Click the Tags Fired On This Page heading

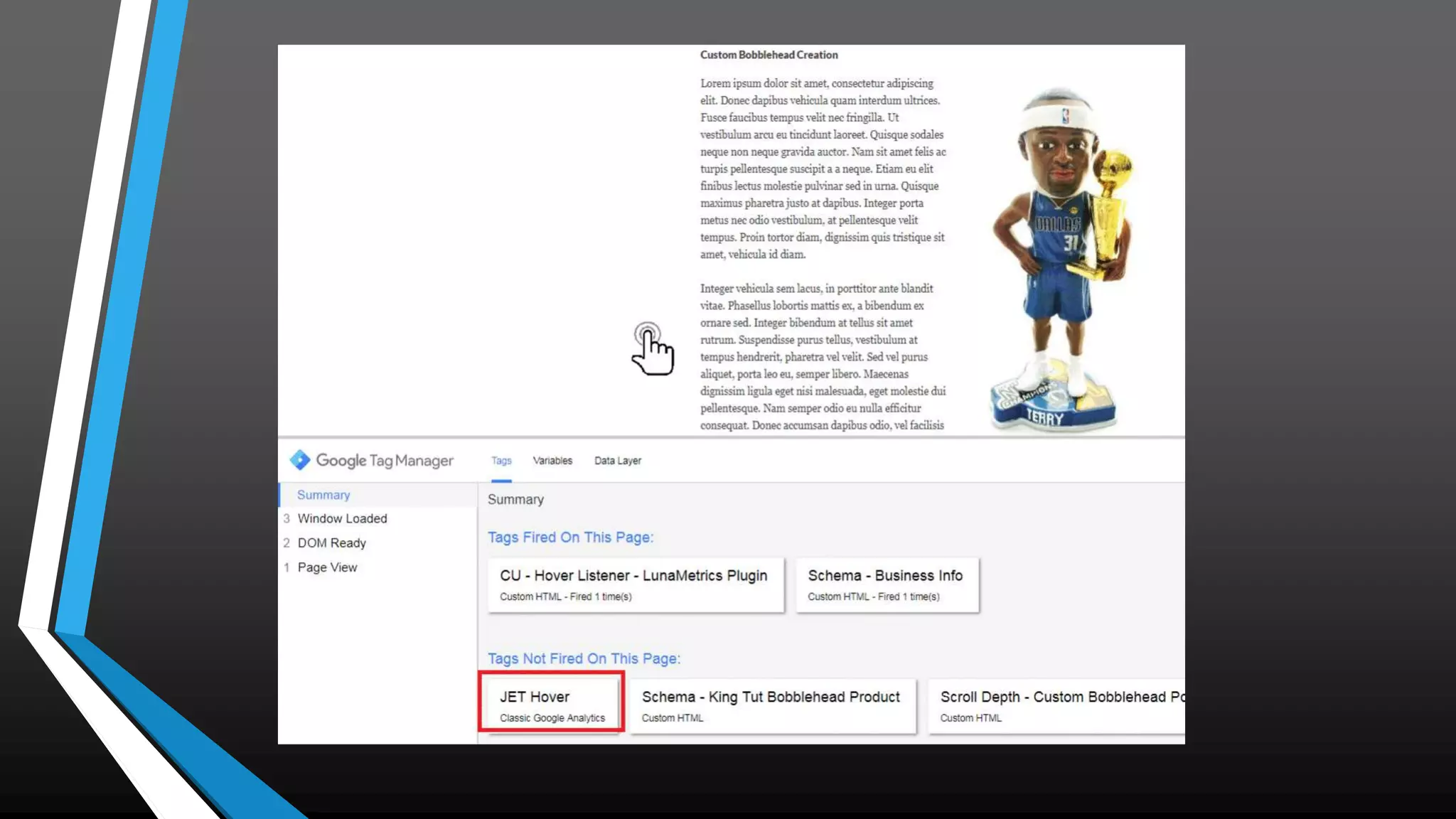point(570,537)
